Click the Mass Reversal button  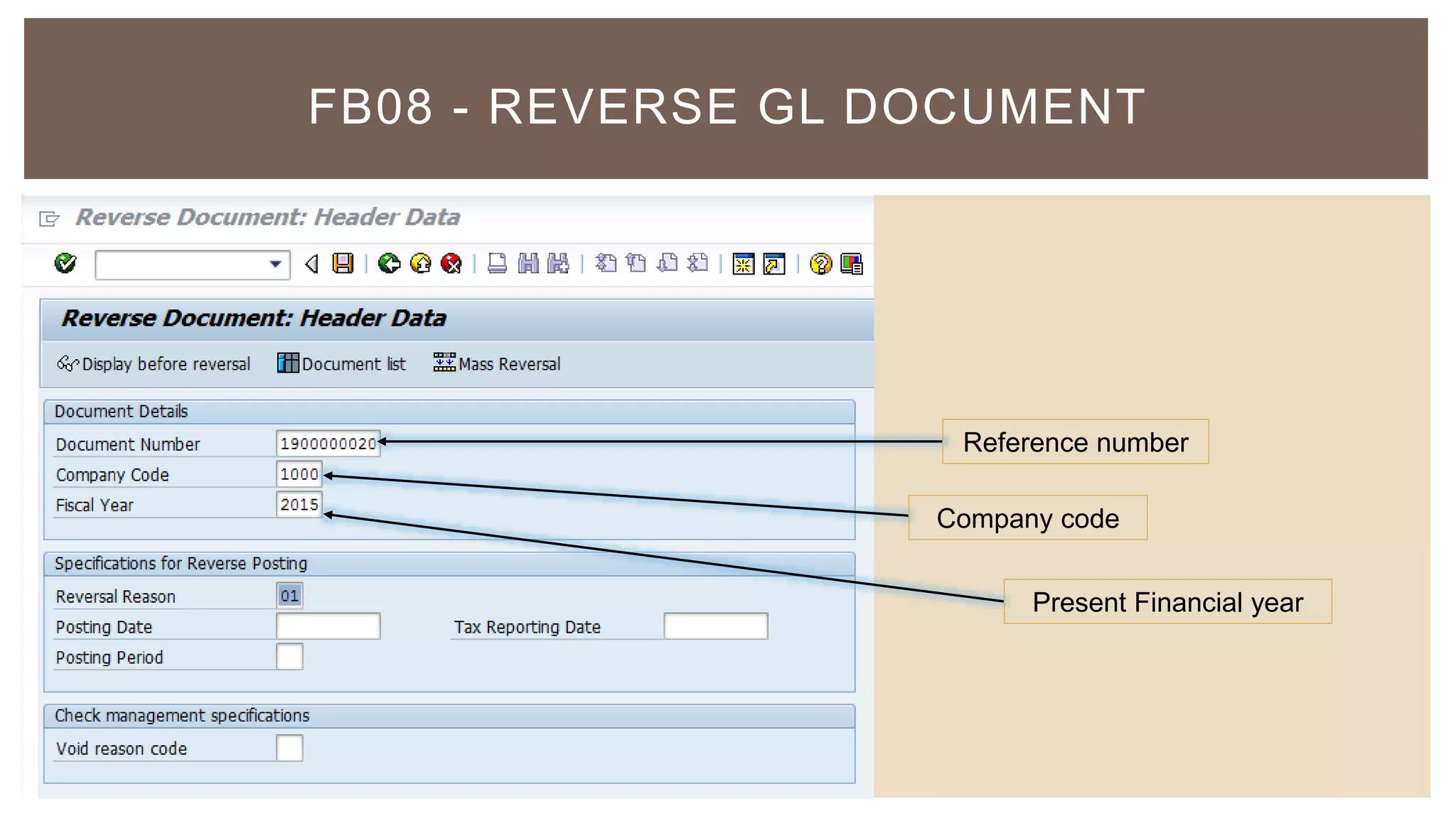(x=497, y=364)
